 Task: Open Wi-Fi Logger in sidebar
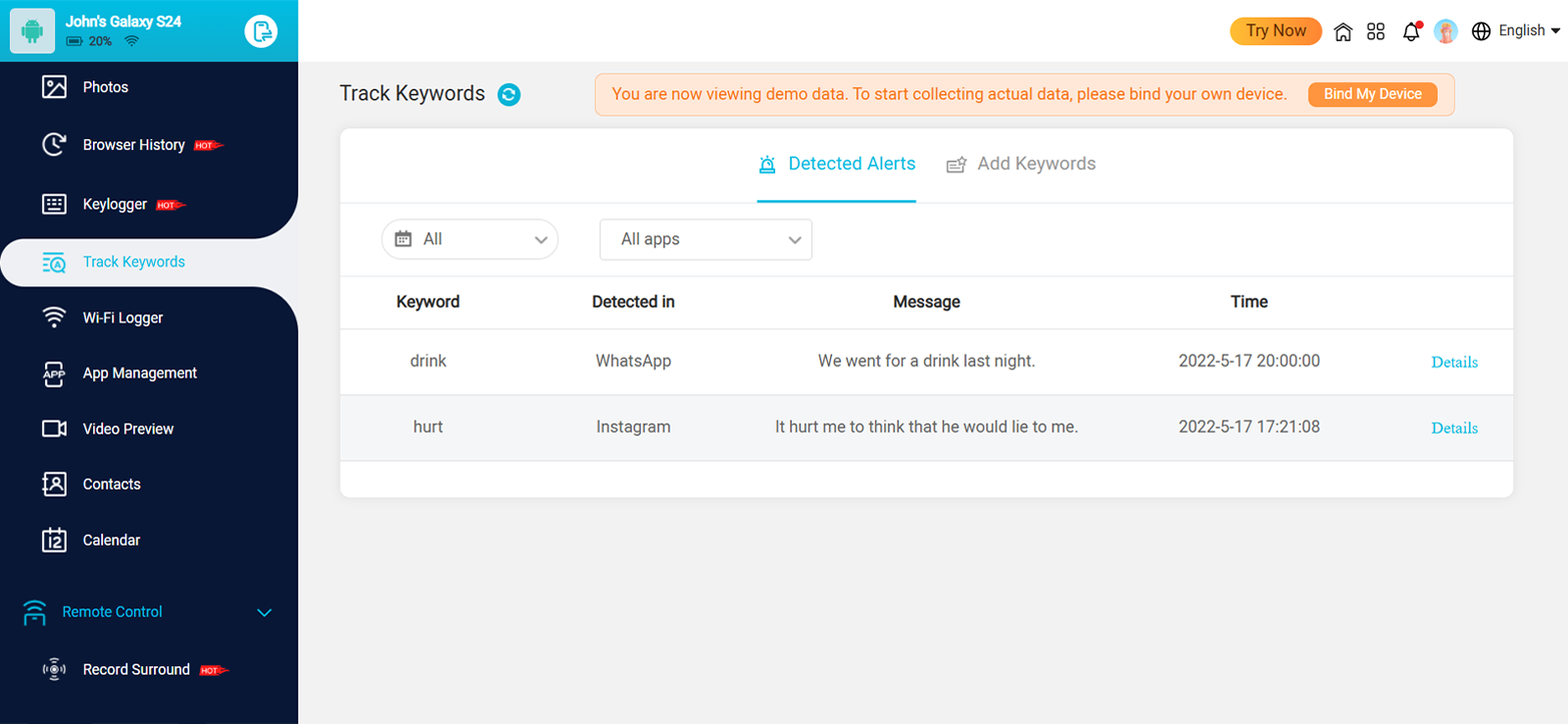122,317
